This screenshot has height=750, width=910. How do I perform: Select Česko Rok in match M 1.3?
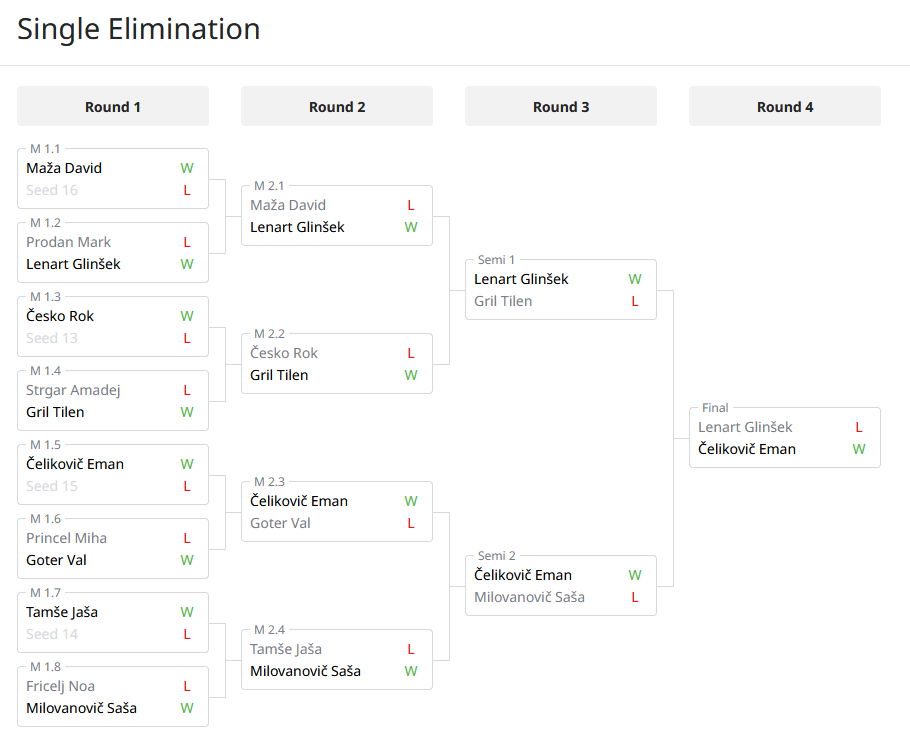pos(60,316)
